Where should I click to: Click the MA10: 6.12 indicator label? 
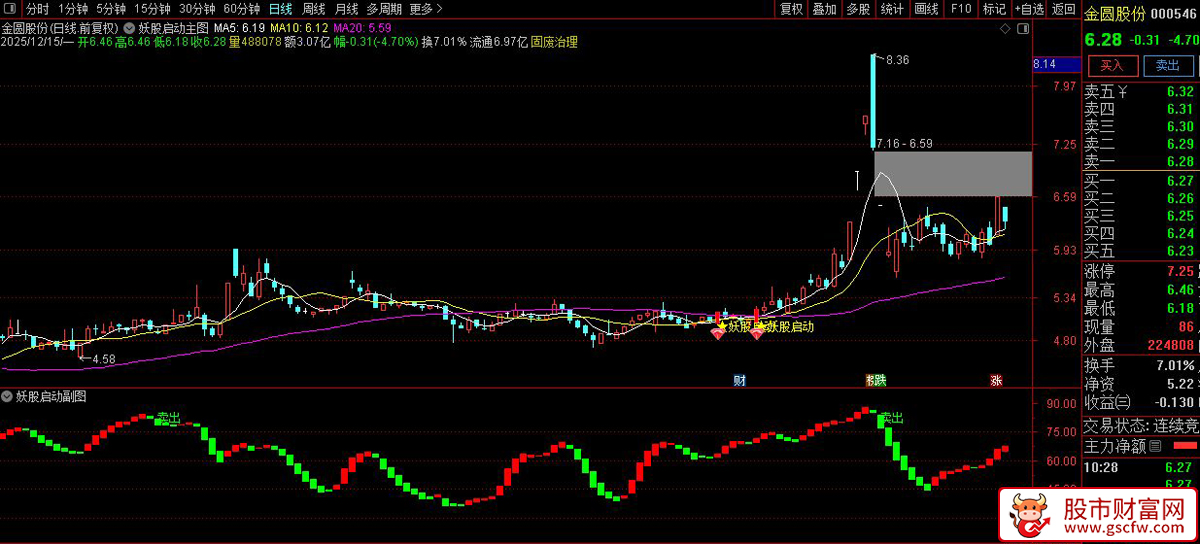pyautogui.click(x=300, y=27)
